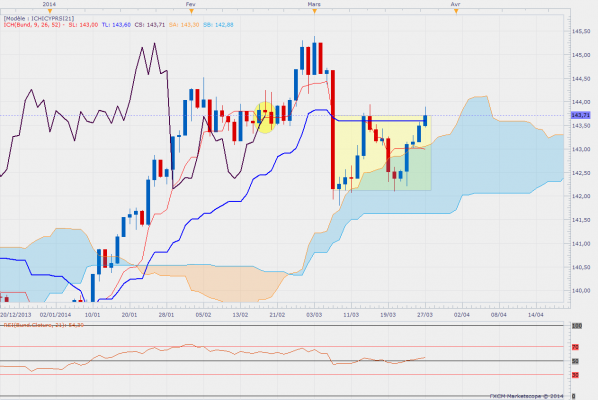Viewport: 598px width, 400px height.
Task: Click the RSI 70 level label
Action: click(575, 347)
